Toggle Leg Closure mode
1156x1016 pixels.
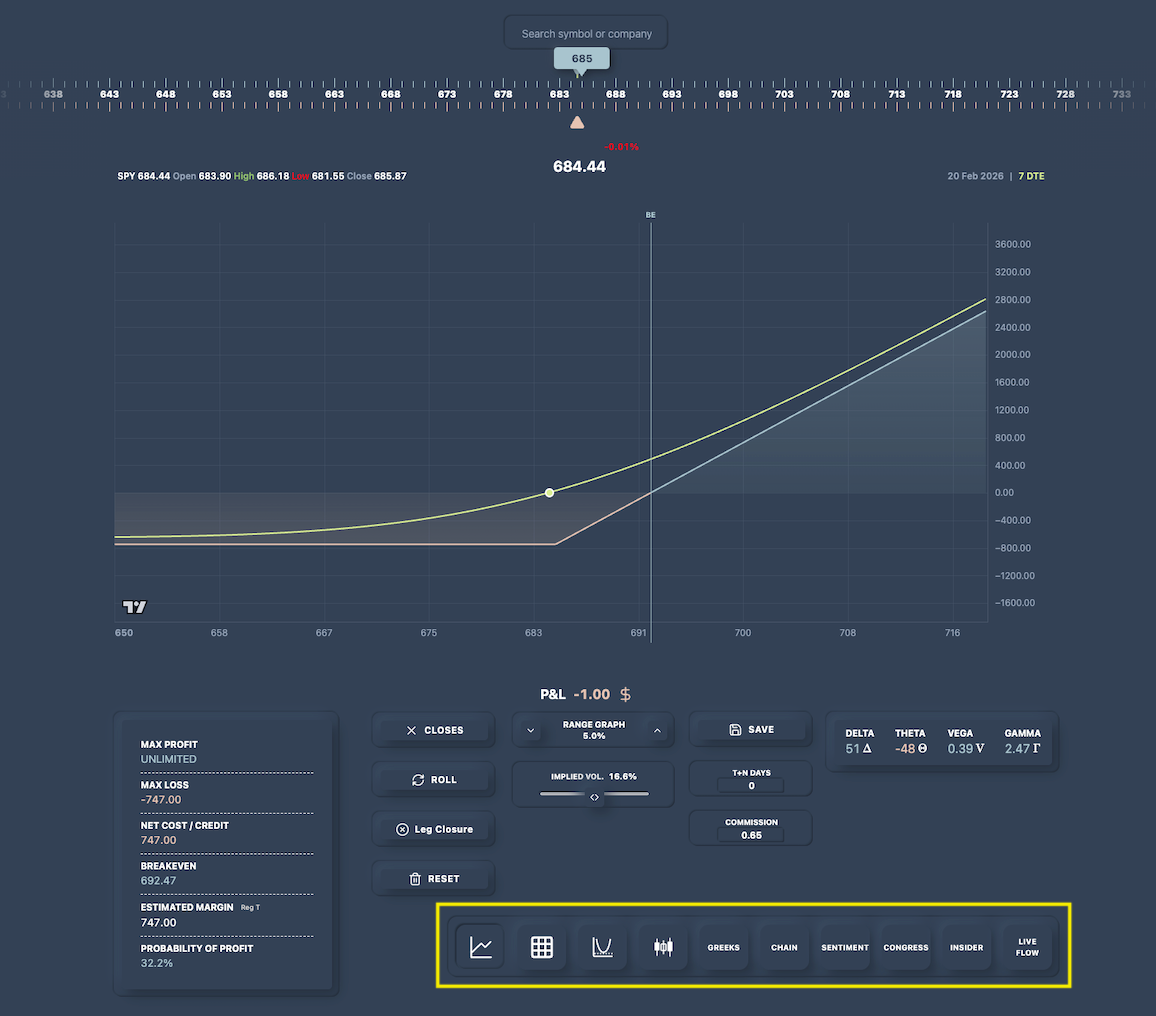pos(433,828)
